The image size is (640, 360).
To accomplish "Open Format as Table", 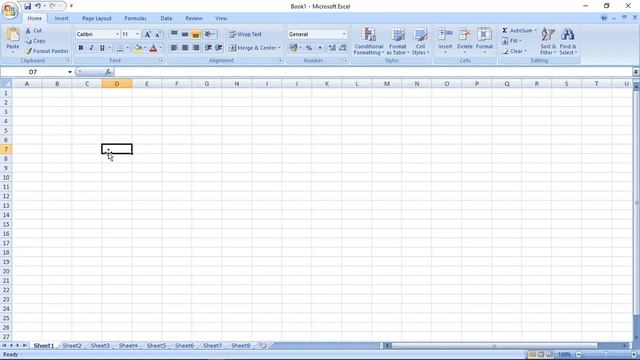I will (x=398, y=41).
